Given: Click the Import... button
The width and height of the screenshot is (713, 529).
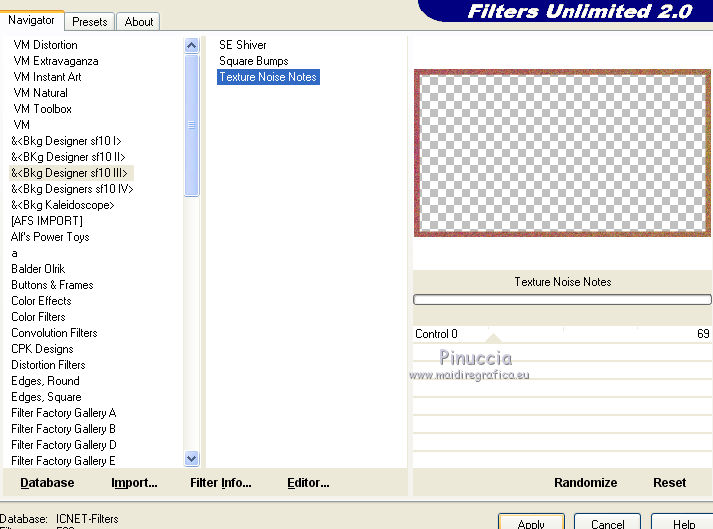Looking at the screenshot, I should [x=134, y=483].
